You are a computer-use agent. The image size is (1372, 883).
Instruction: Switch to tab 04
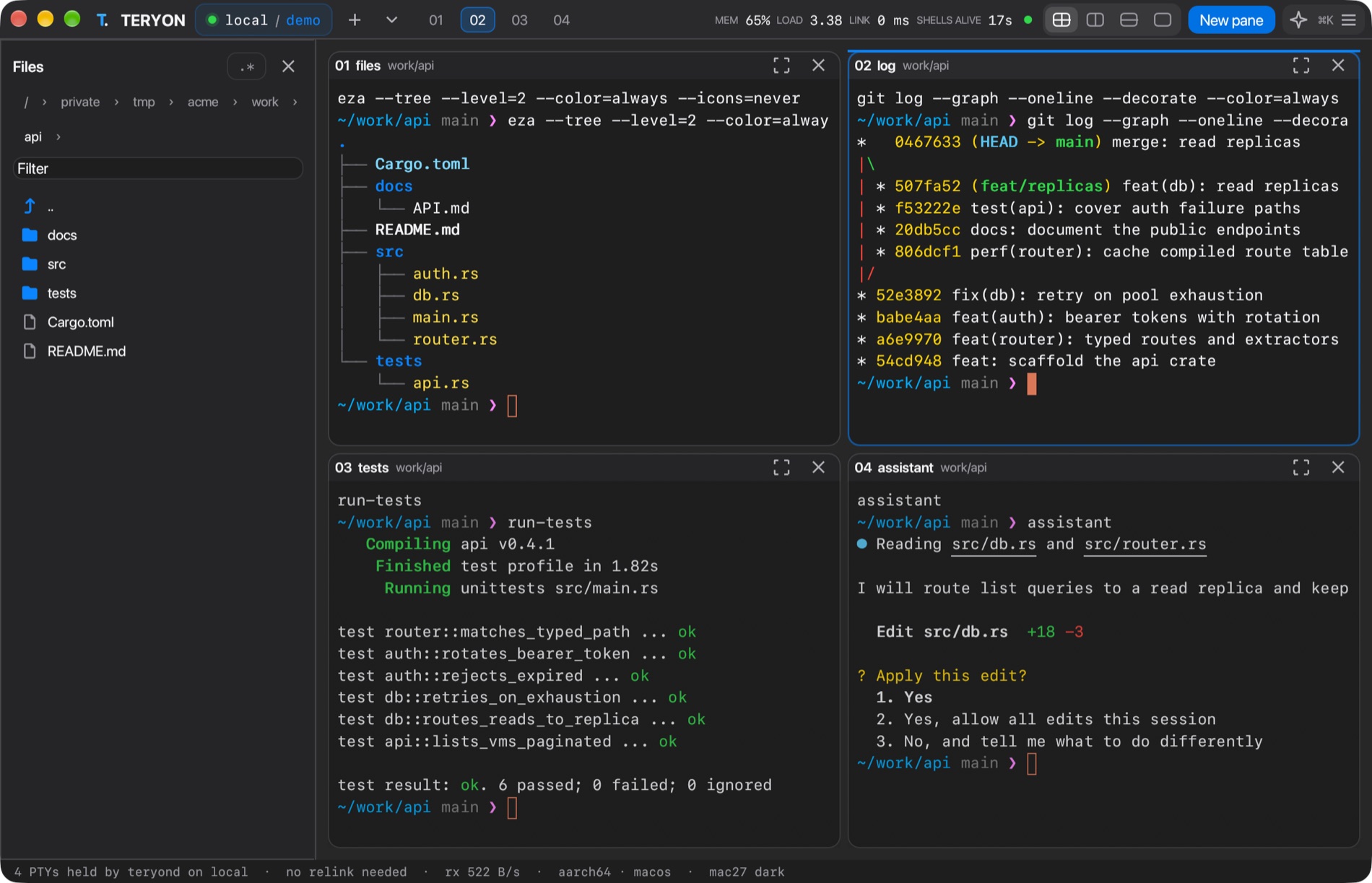tap(561, 20)
